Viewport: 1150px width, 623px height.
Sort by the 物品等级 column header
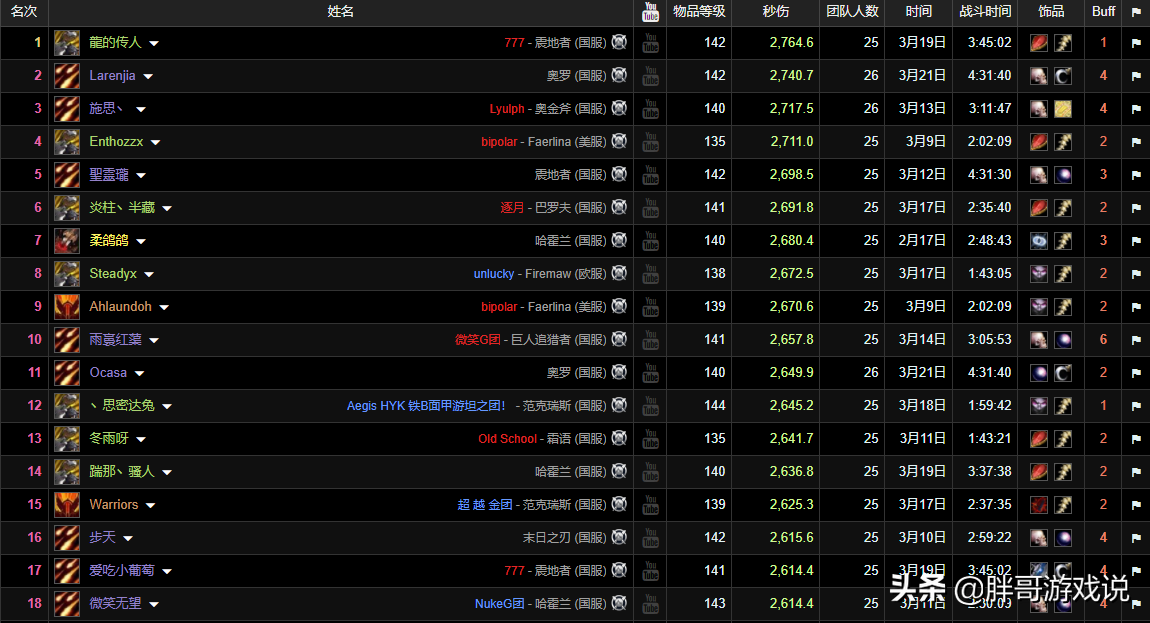[x=699, y=12]
